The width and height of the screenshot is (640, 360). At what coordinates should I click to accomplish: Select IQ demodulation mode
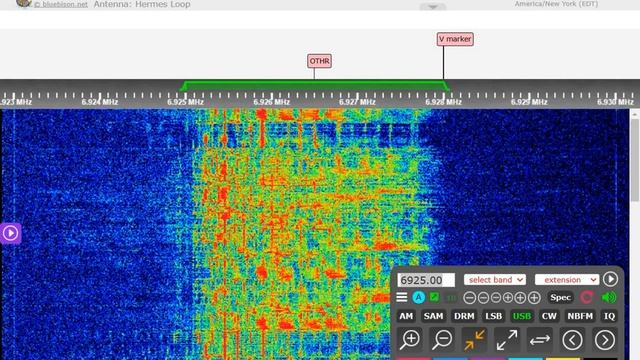pos(609,316)
